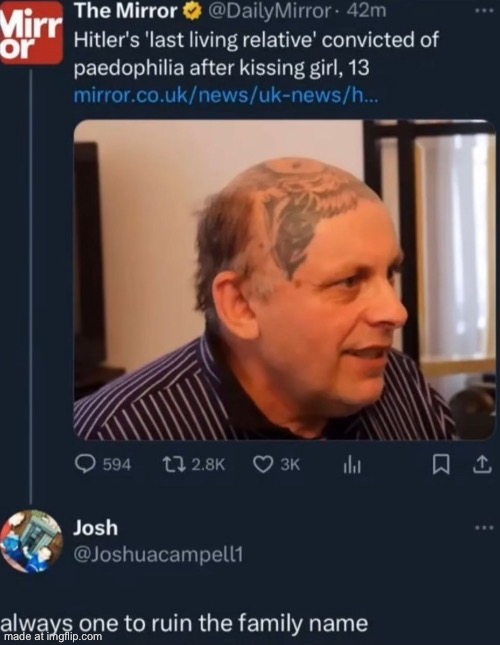Screen dimensions: 500x645
Task: Open more options on Josh's reply
Action: point(484,527)
